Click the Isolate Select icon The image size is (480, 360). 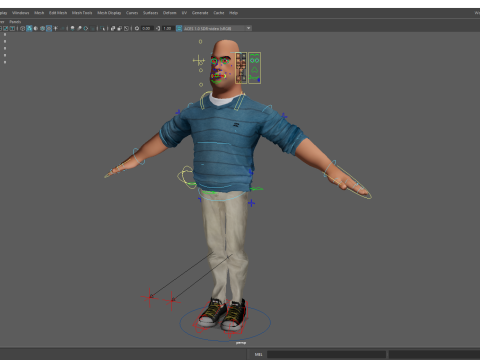pos(102,28)
